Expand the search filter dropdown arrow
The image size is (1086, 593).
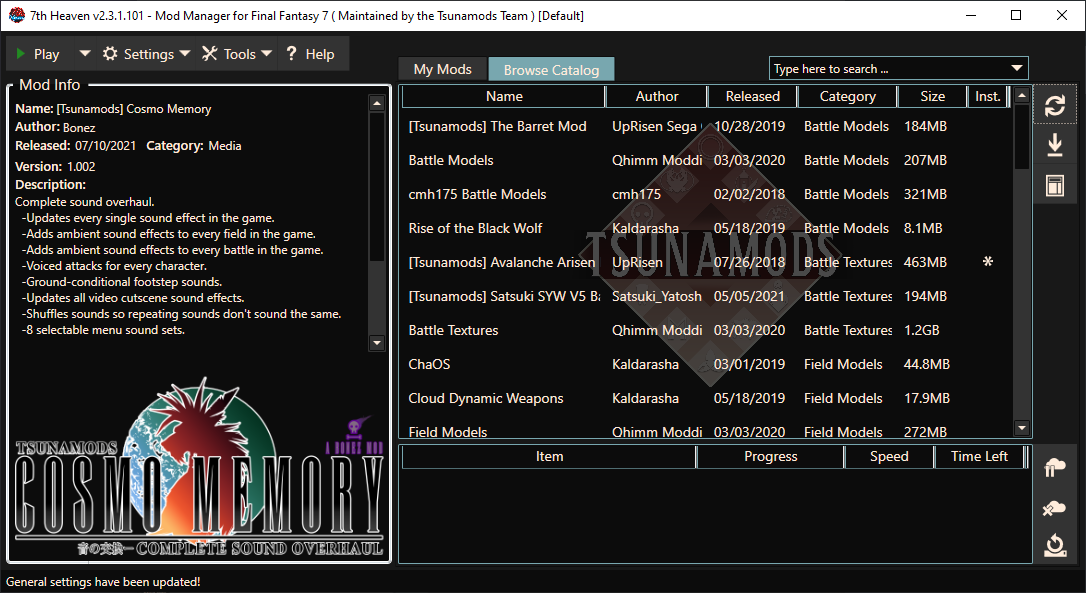pyautogui.click(x=1017, y=69)
